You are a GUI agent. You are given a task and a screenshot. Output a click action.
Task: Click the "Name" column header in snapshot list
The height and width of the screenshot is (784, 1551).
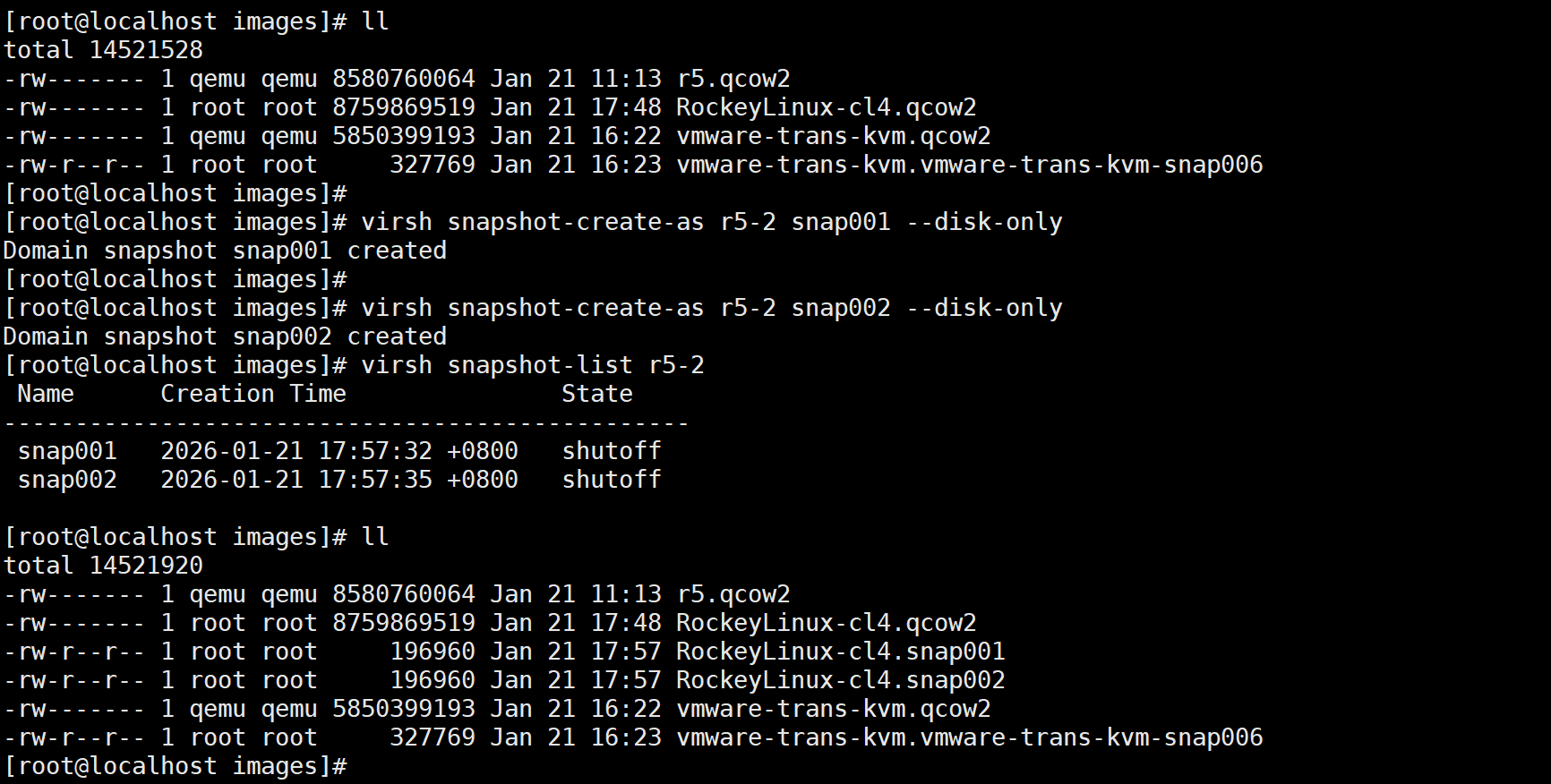46,394
